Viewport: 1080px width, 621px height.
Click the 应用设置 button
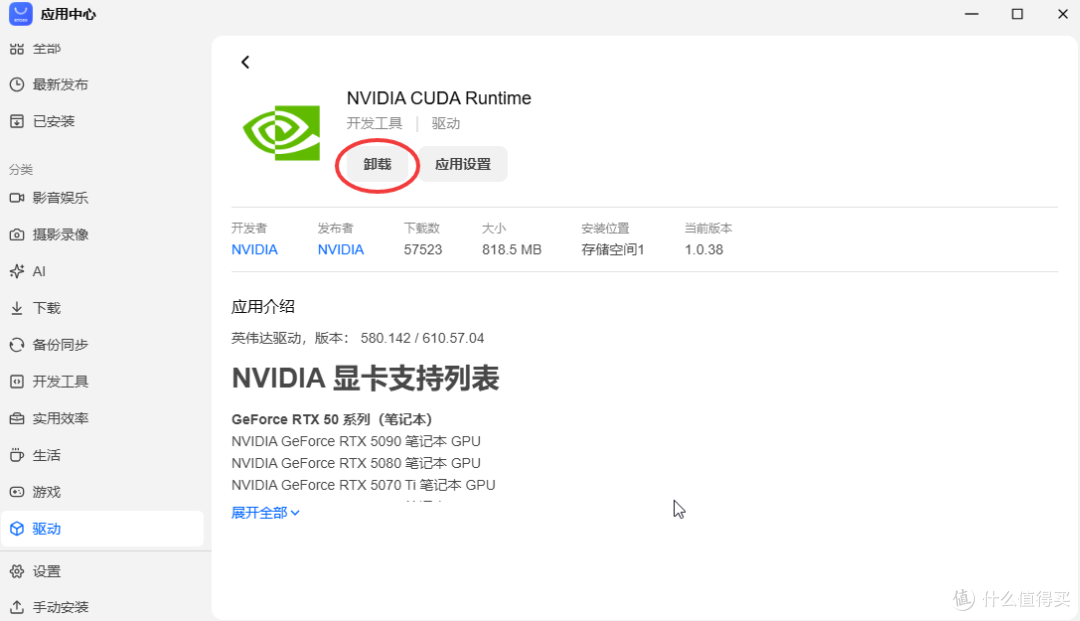pyautogui.click(x=463, y=165)
